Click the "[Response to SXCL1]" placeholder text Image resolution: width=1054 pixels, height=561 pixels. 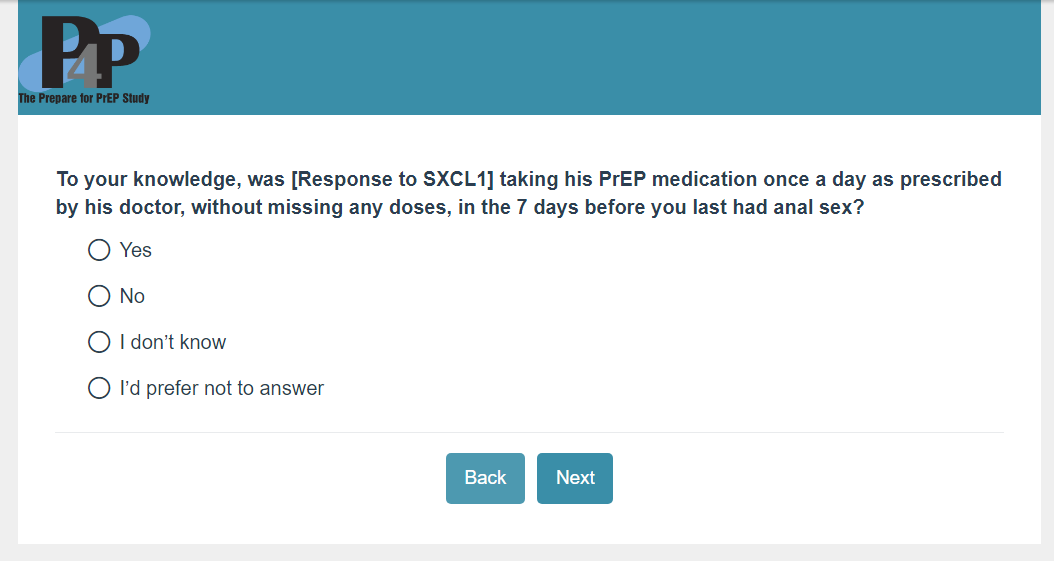click(393, 180)
